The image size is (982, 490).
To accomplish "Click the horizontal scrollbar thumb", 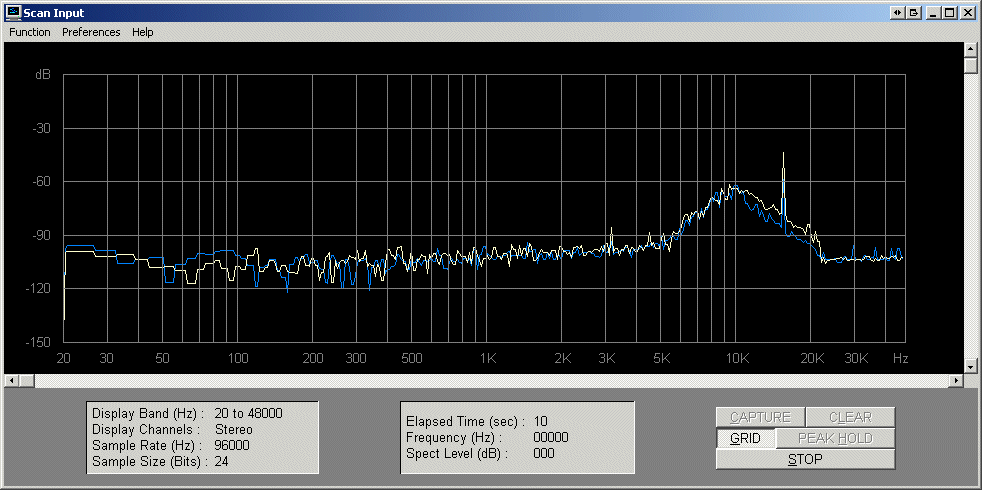I will tap(26, 380).
